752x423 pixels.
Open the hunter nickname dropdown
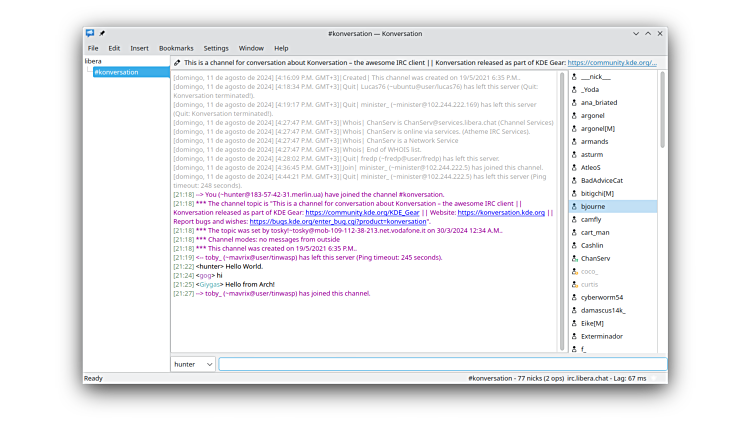tap(193, 364)
